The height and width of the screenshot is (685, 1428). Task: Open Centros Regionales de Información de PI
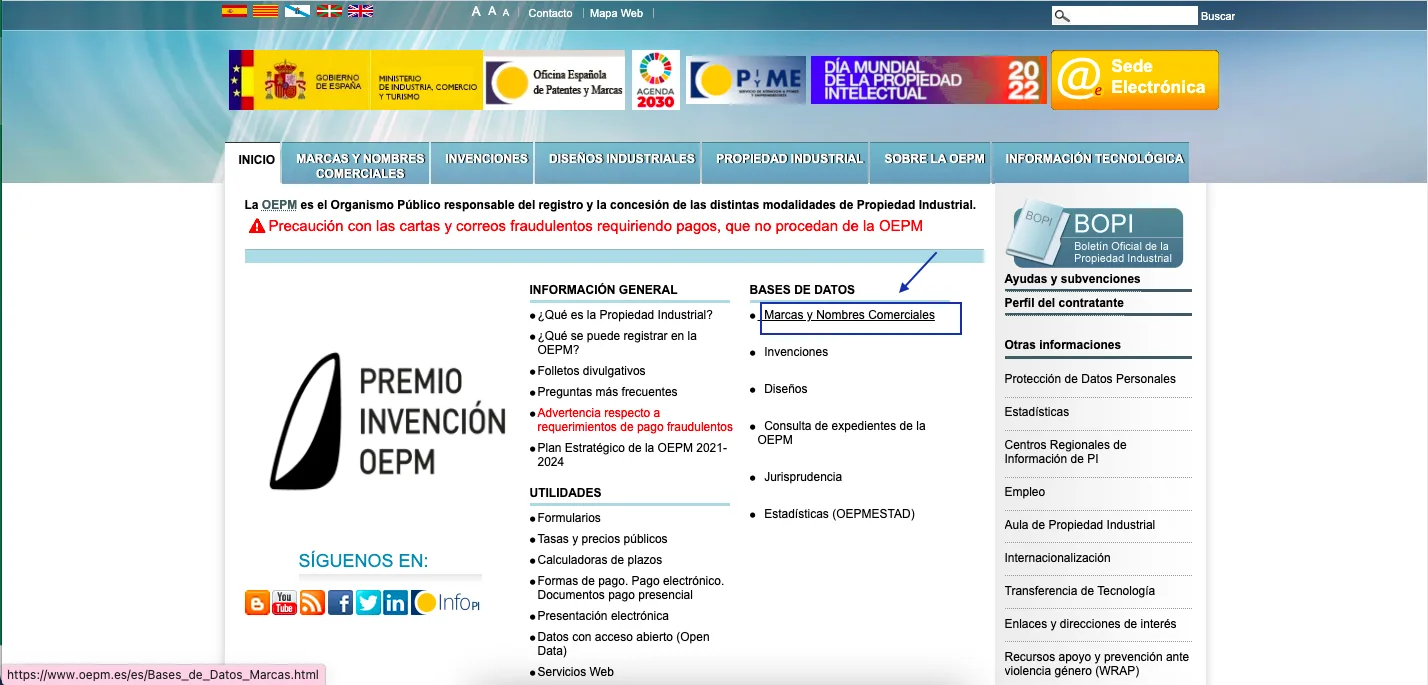(1066, 452)
